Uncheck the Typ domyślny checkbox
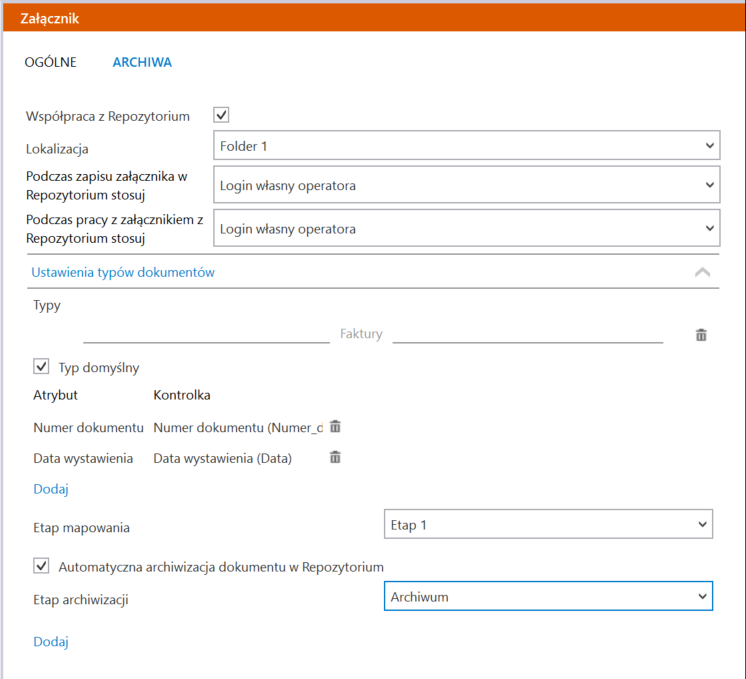 coord(41,367)
